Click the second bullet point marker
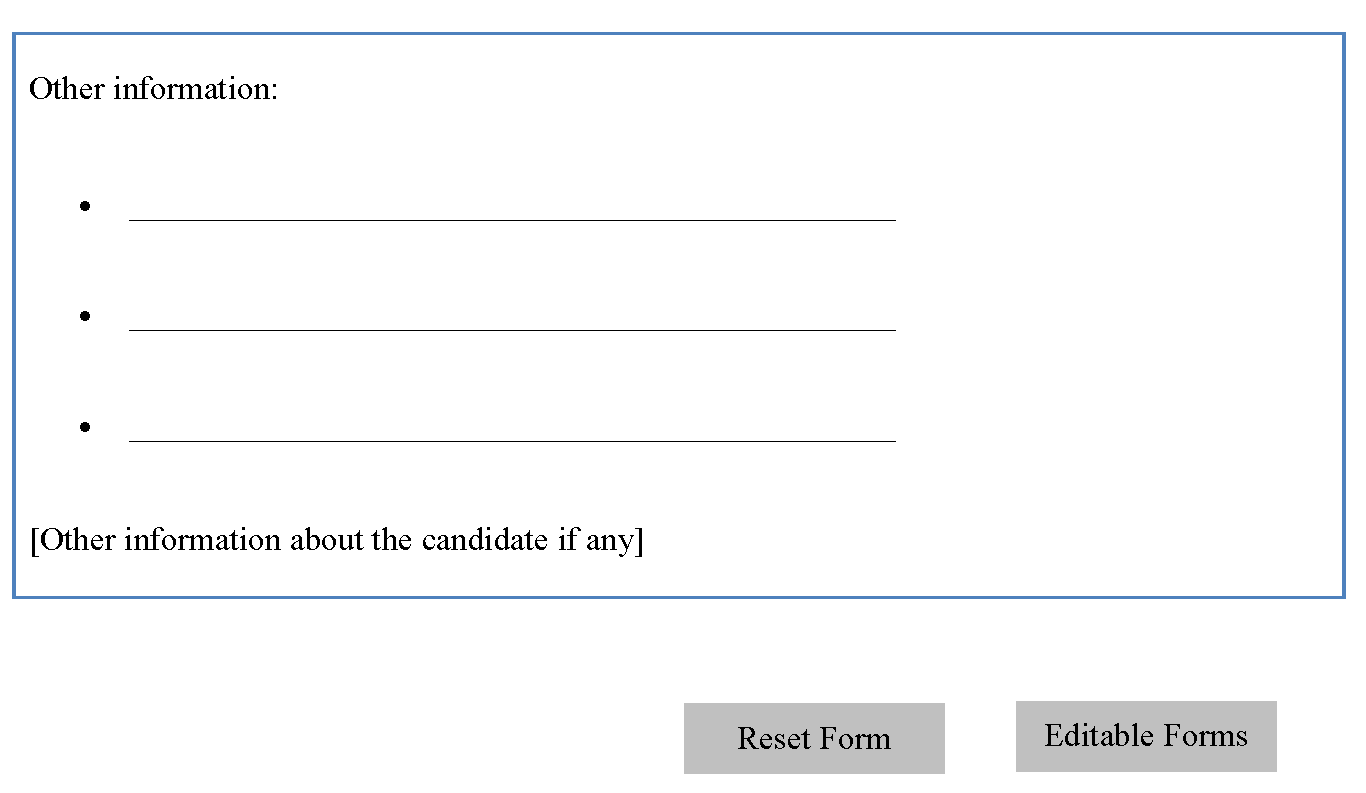 [x=85, y=316]
